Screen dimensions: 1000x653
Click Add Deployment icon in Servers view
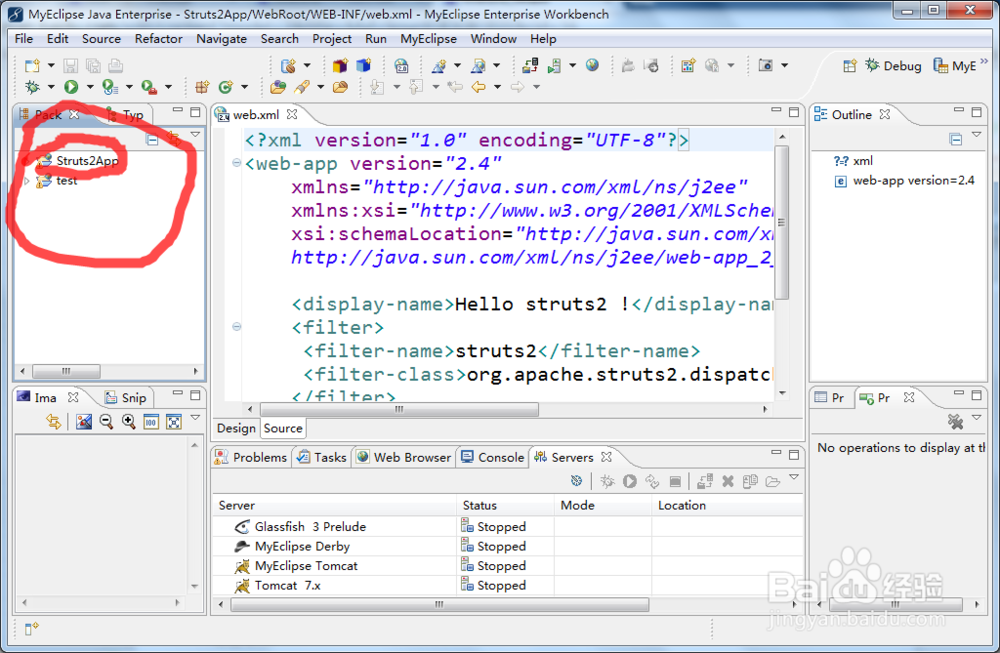tap(705, 481)
